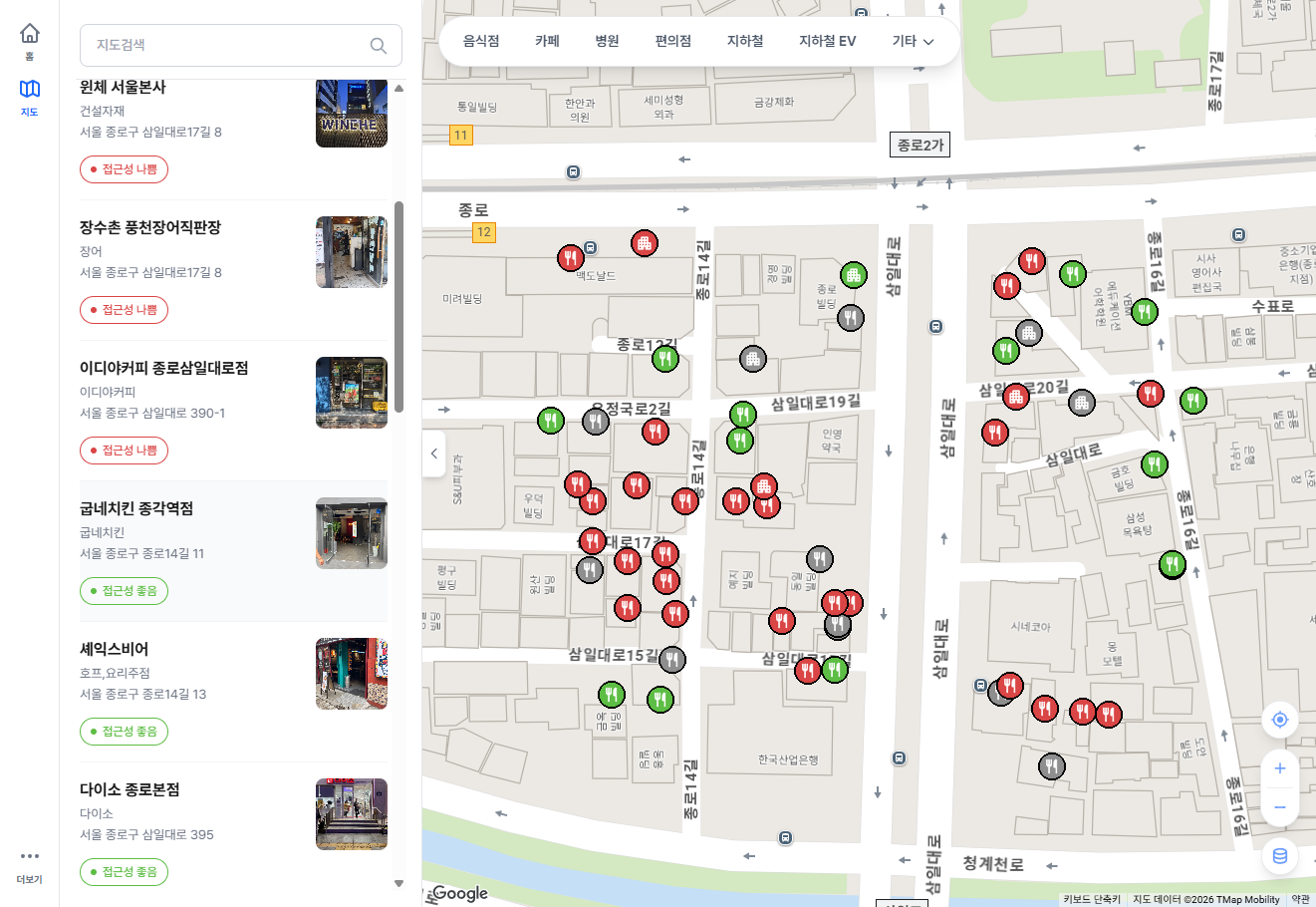Zoom out with the minus icon
This screenshot has height=907, width=1316.
(x=1280, y=807)
